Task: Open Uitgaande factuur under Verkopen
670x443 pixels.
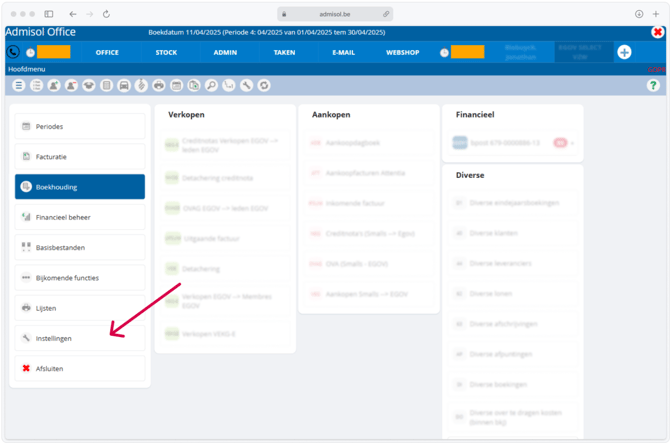Action: point(225,238)
